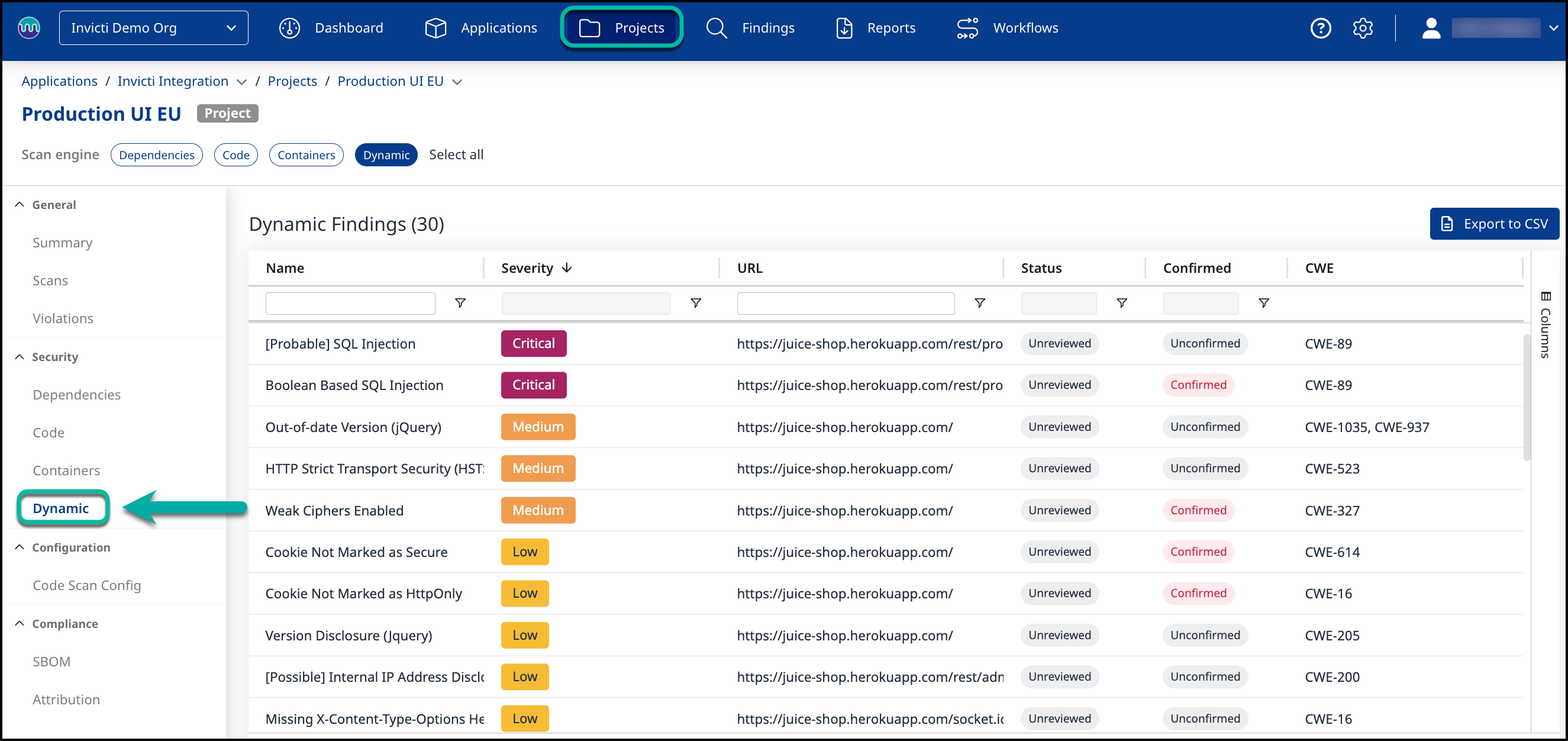Toggle the Dependencies scan engine chip
This screenshot has height=741, width=1568.
pos(156,154)
